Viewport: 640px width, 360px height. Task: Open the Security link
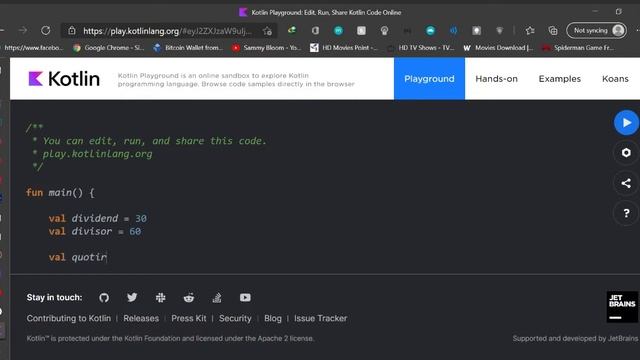(x=235, y=318)
